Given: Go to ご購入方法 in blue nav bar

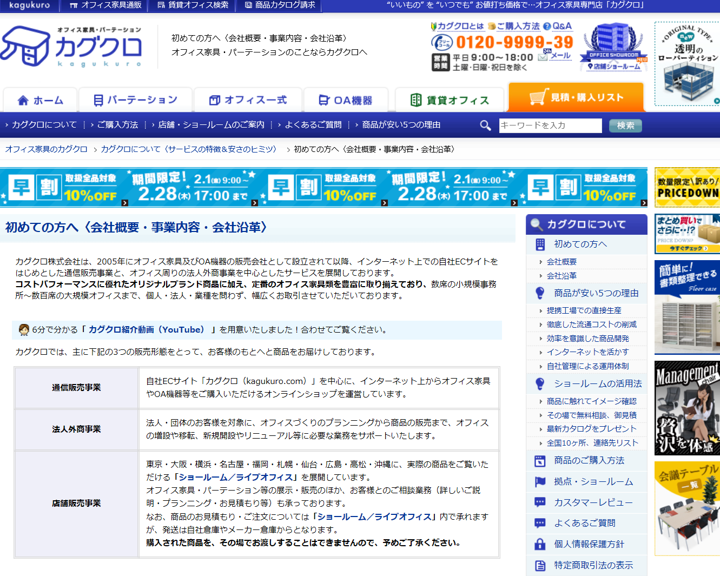Looking at the screenshot, I should pos(117,124).
